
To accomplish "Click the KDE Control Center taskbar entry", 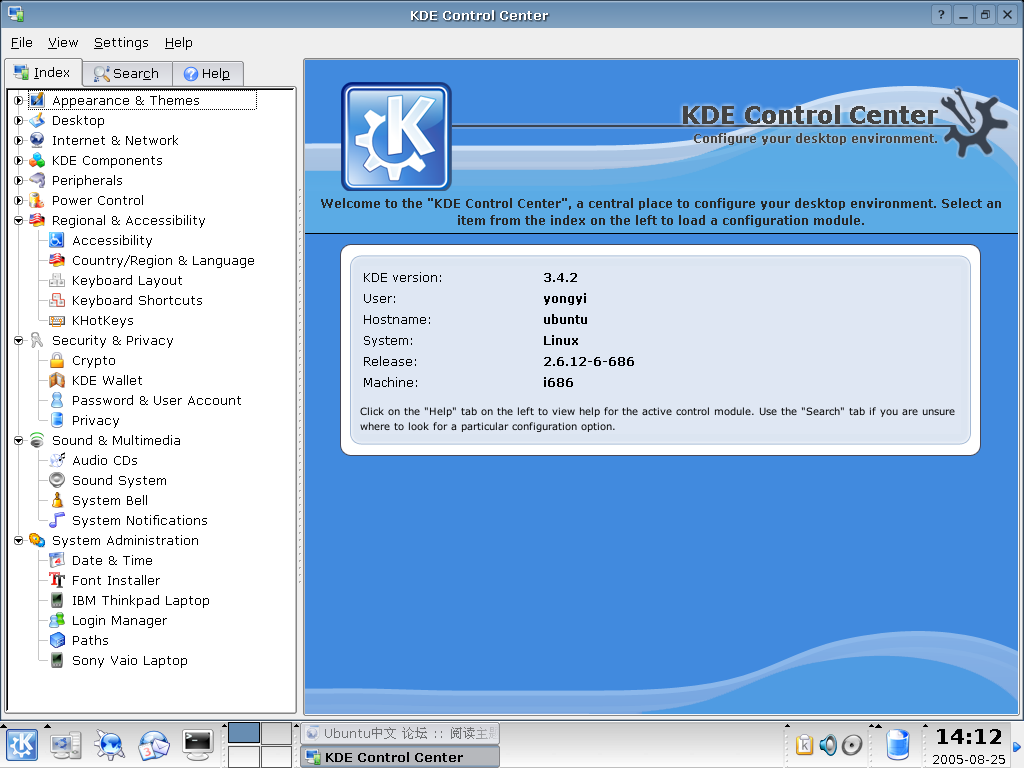I will [x=400, y=758].
